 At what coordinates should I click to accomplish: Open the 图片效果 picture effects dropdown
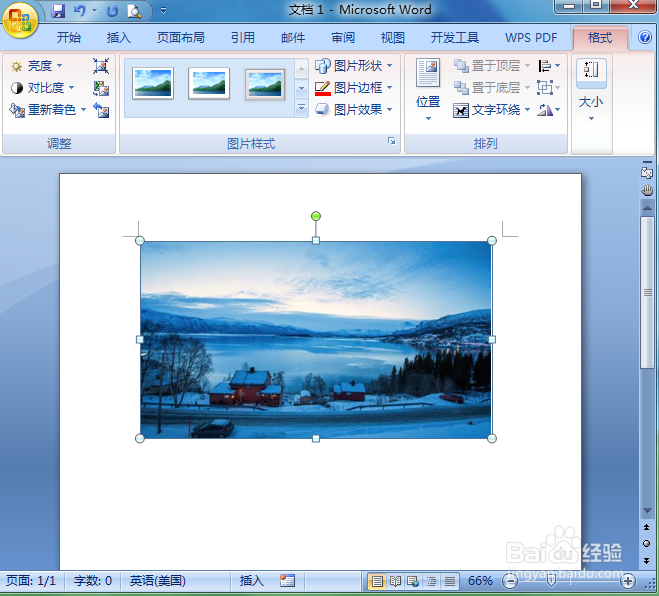click(x=353, y=110)
